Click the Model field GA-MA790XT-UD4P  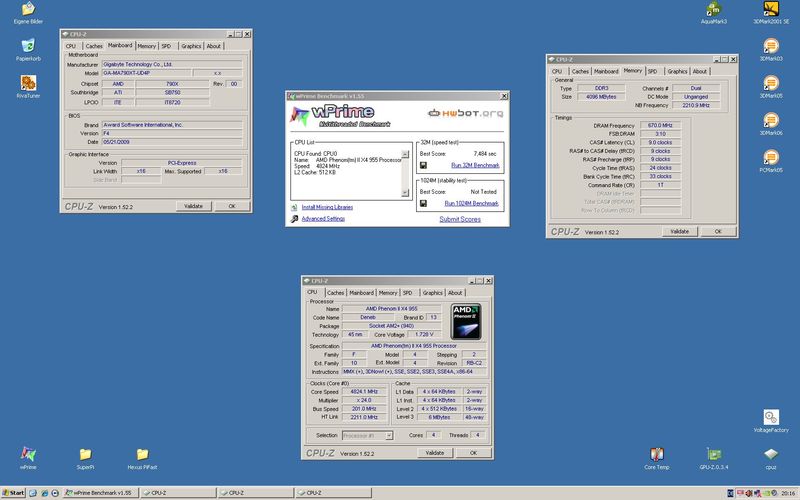tap(146, 73)
